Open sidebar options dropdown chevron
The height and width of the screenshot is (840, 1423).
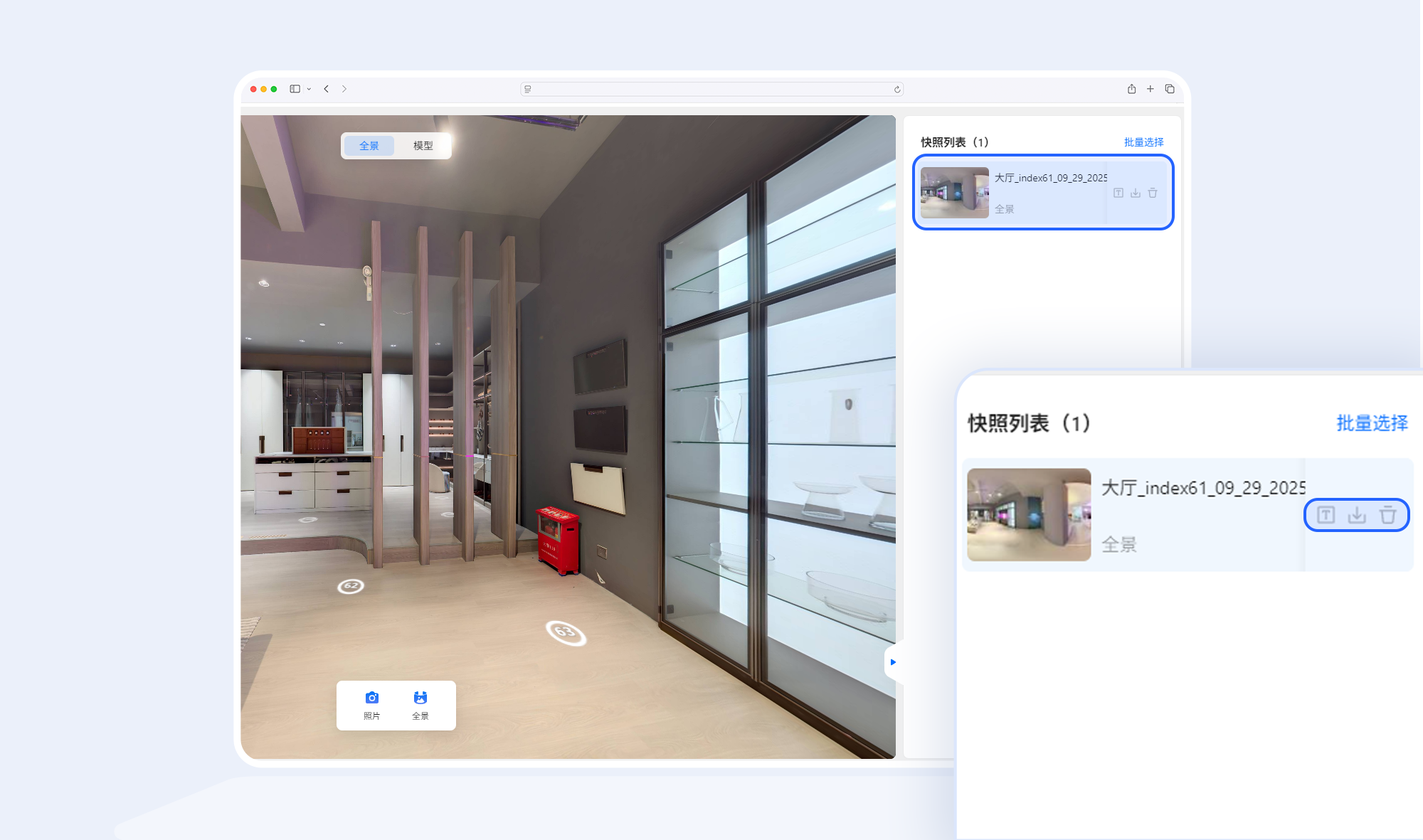pos(309,89)
